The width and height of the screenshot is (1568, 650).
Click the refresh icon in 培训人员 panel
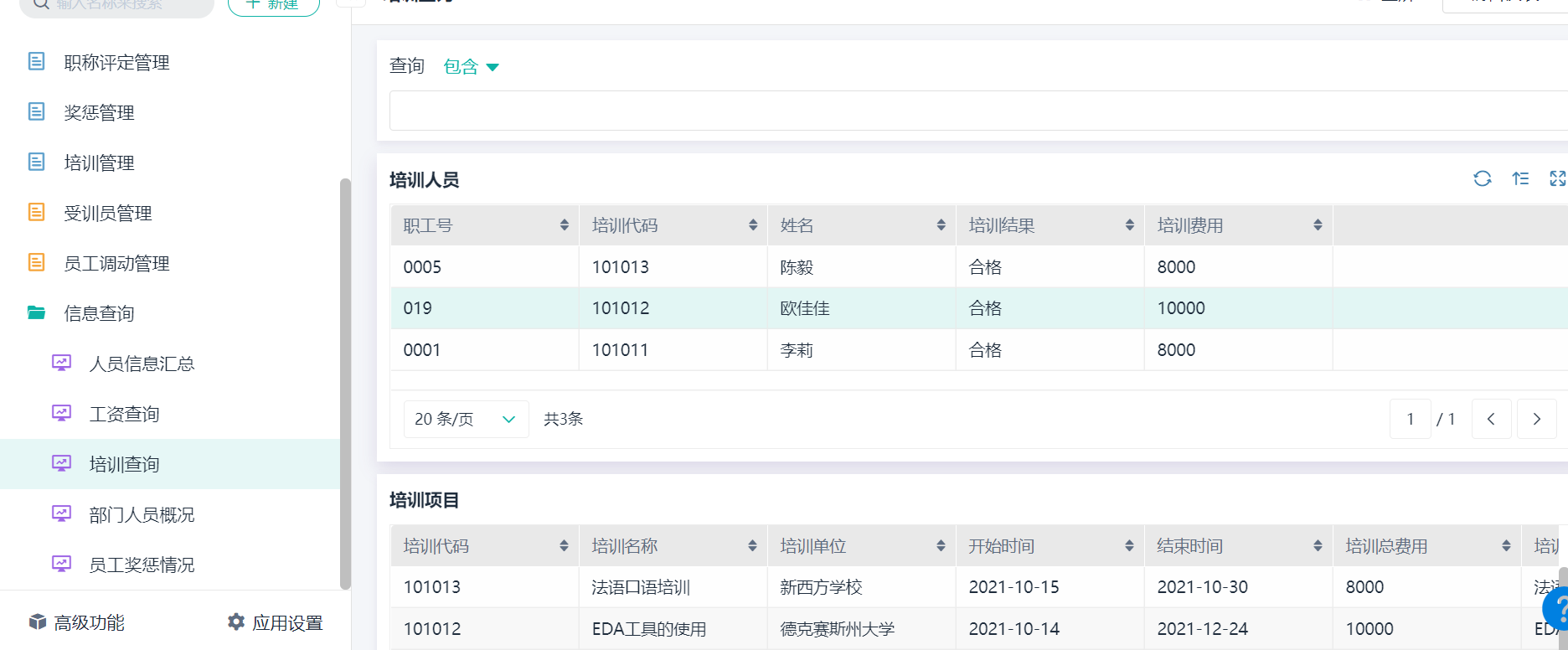point(1482,178)
